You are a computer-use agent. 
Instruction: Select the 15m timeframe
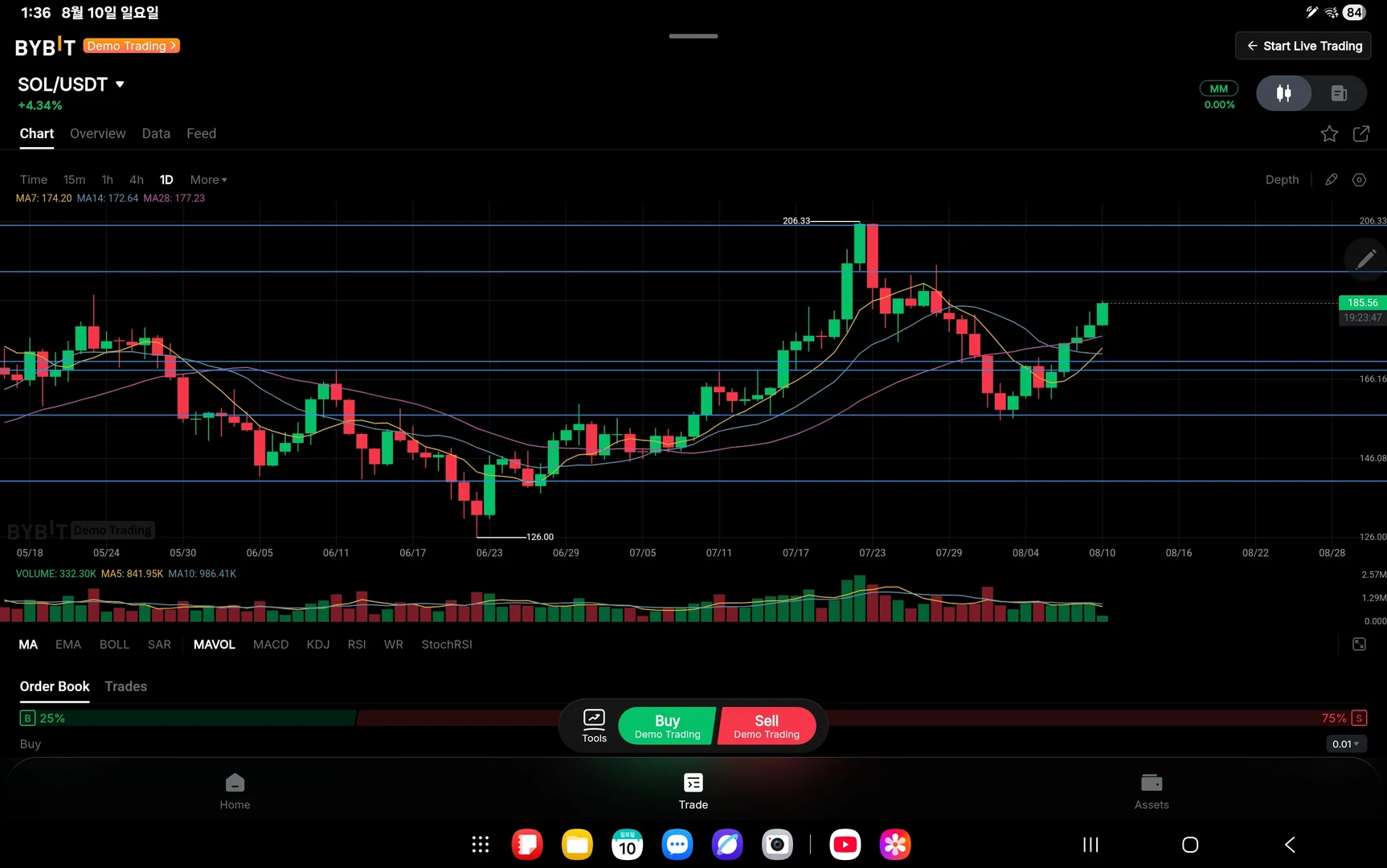coord(75,180)
